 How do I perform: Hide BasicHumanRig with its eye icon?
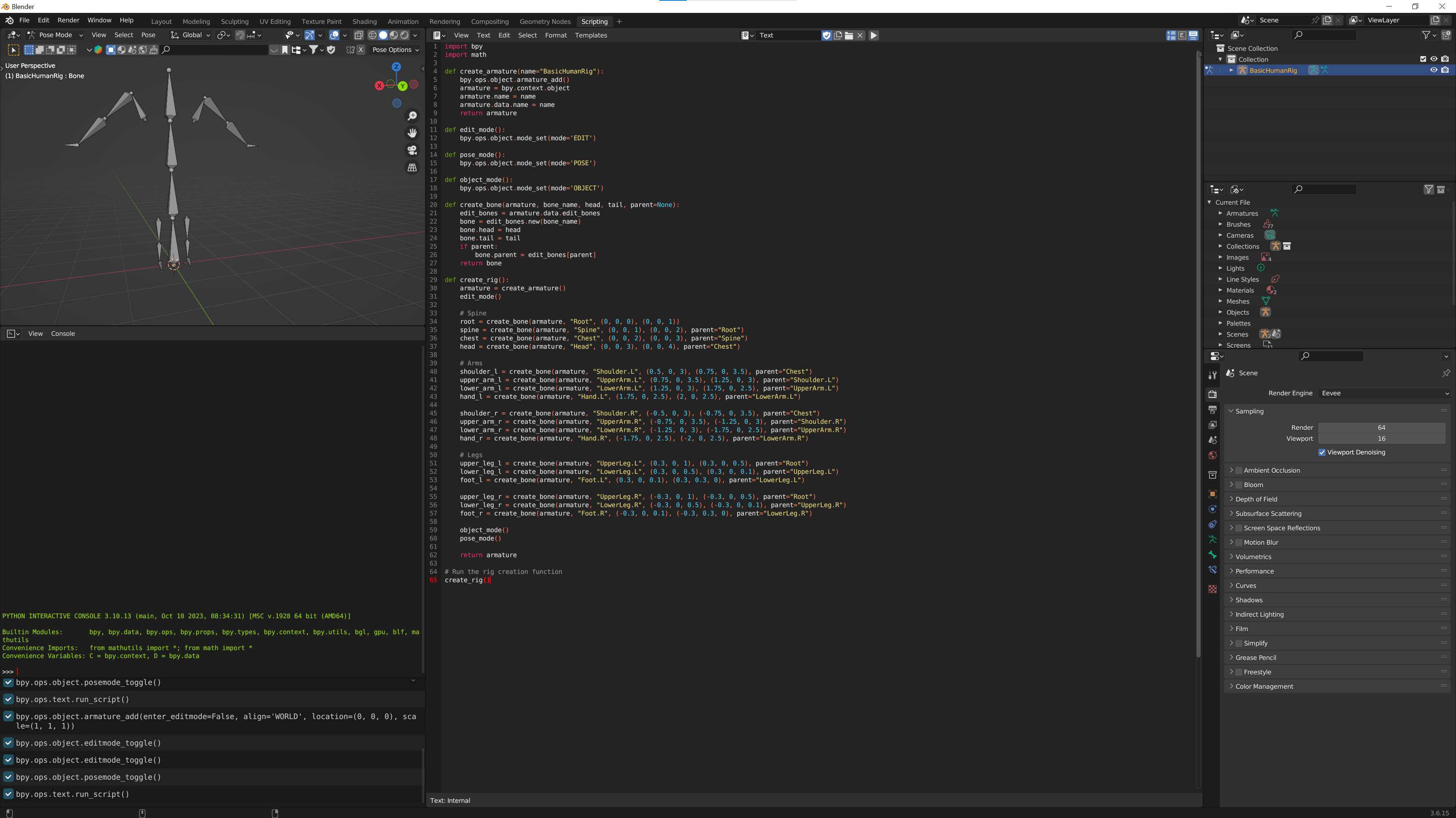(x=1433, y=70)
